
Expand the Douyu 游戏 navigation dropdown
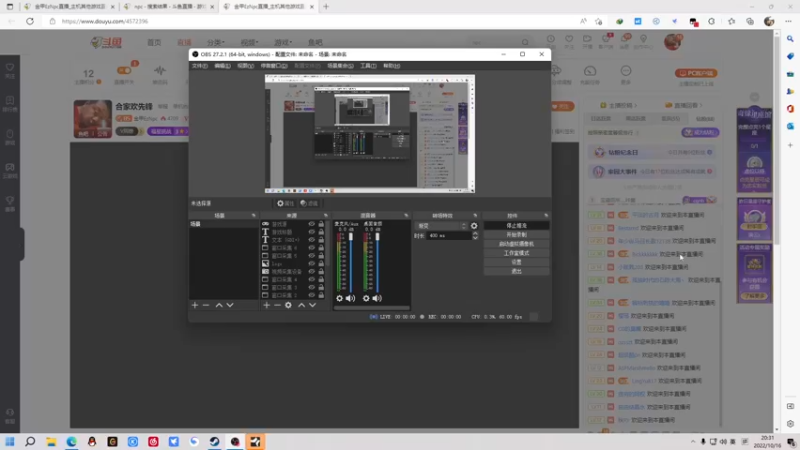click(283, 42)
